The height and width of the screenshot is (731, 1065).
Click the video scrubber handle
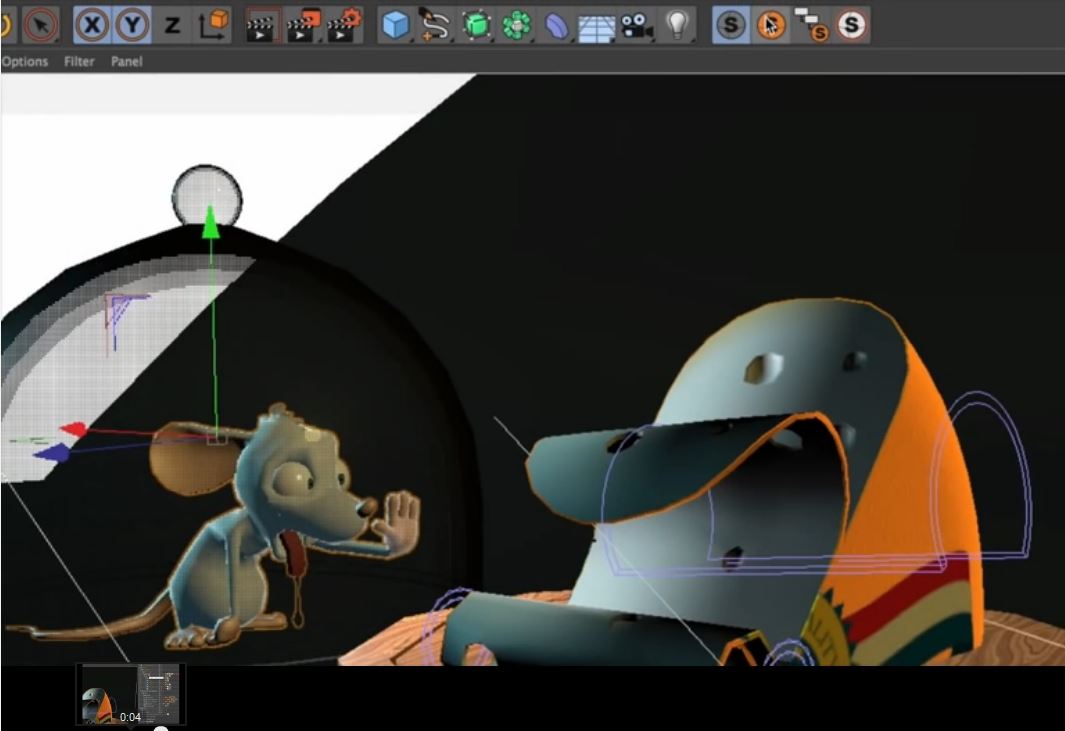(x=161, y=728)
